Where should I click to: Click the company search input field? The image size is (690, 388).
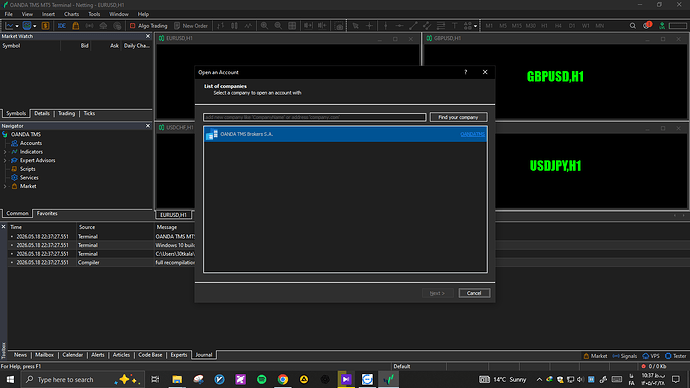point(315,117)
